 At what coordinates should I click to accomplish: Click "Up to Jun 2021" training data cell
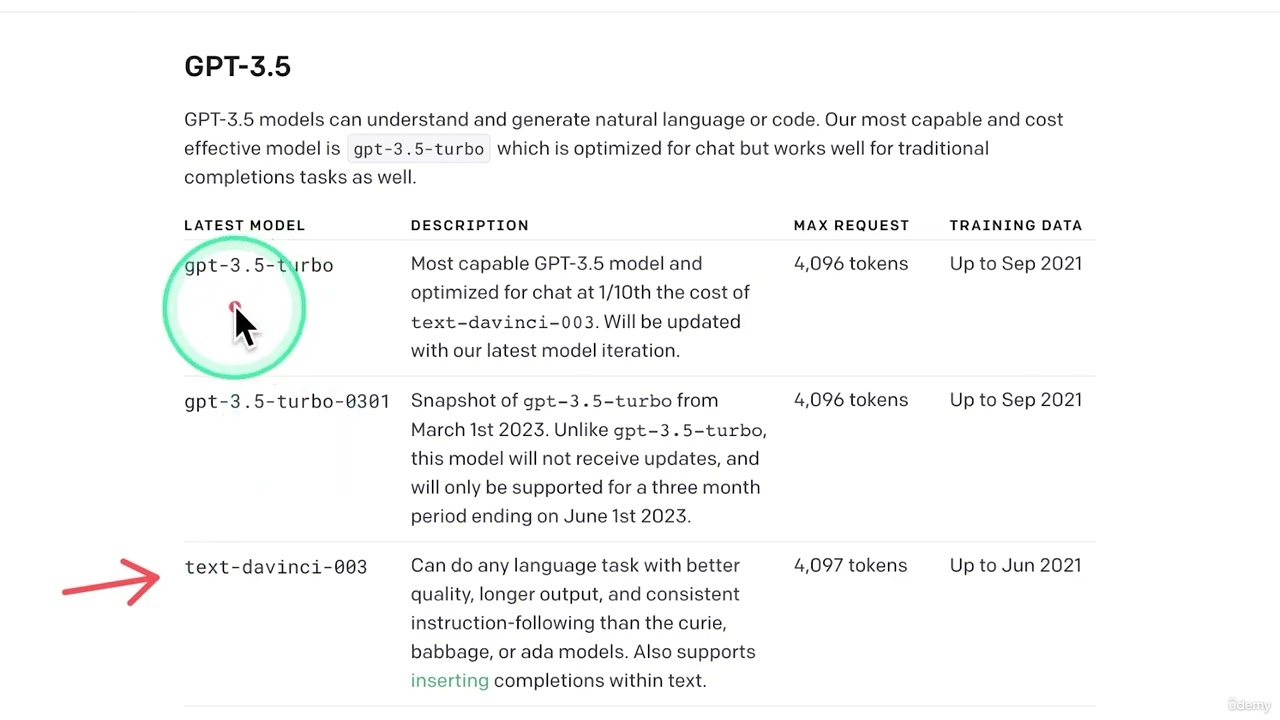(x=1016, y=565)
